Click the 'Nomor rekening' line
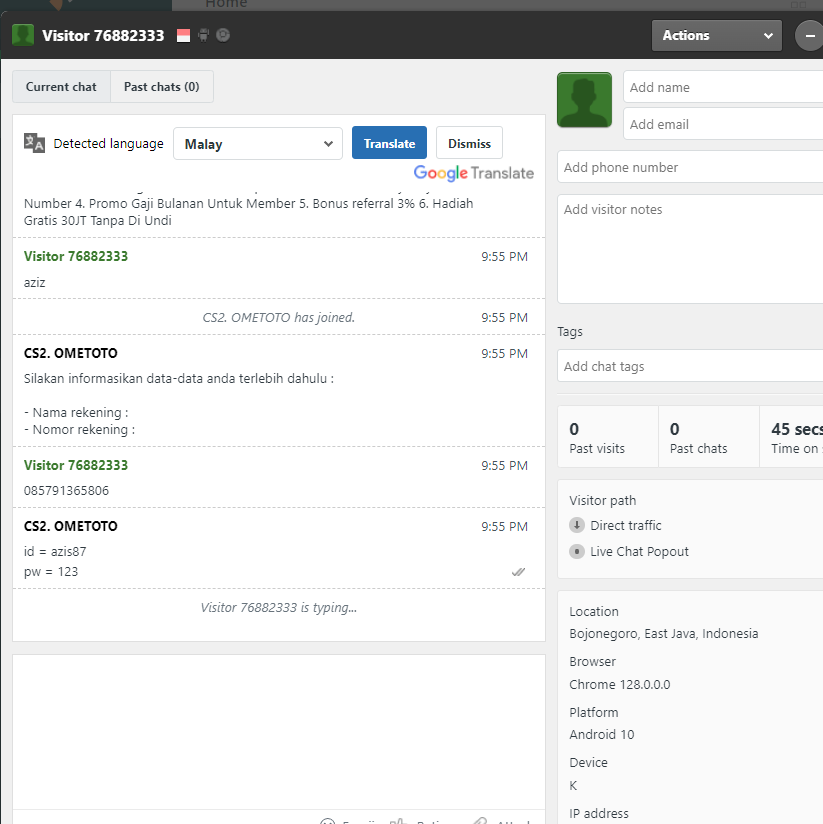Screen dimensions: 823x824 [x=79, y=430]
